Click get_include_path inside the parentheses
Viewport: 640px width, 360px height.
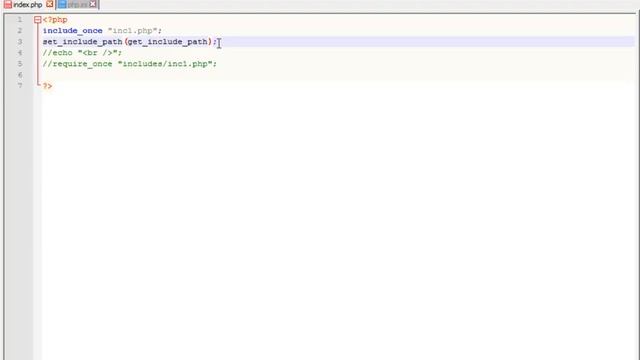click(168, 42)
